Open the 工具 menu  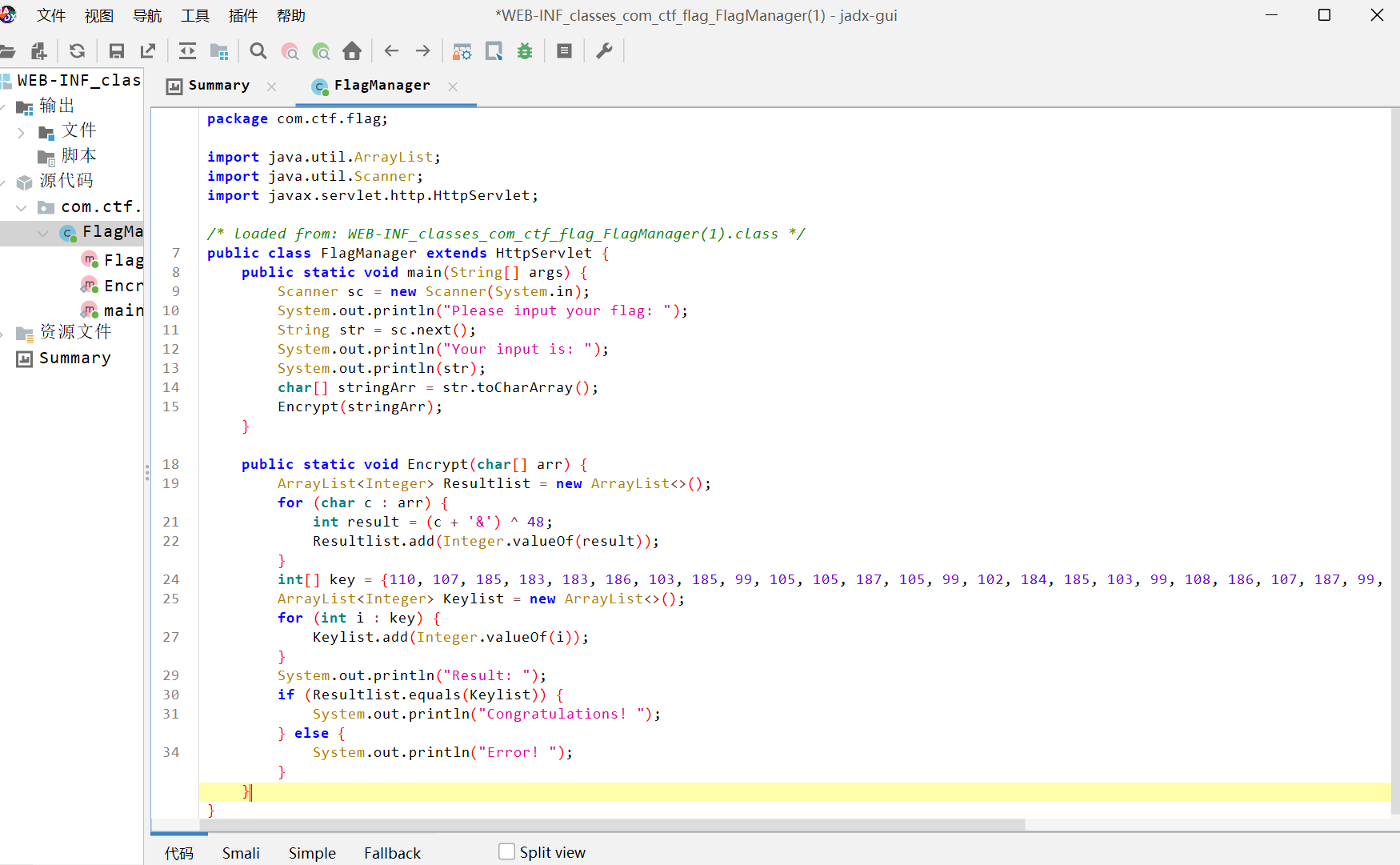click(194, 16)
